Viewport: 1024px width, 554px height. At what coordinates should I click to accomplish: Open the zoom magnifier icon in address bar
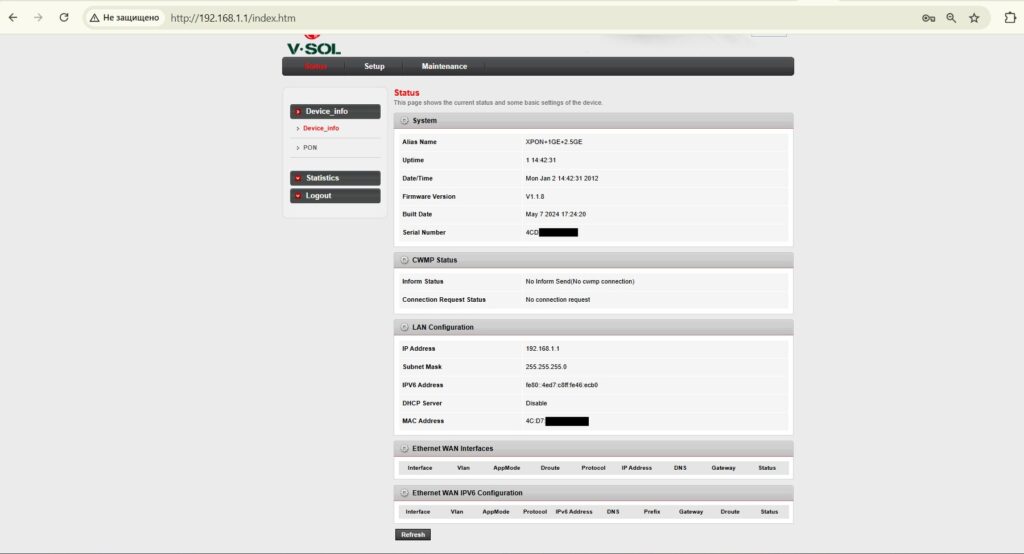pos(951,18)
